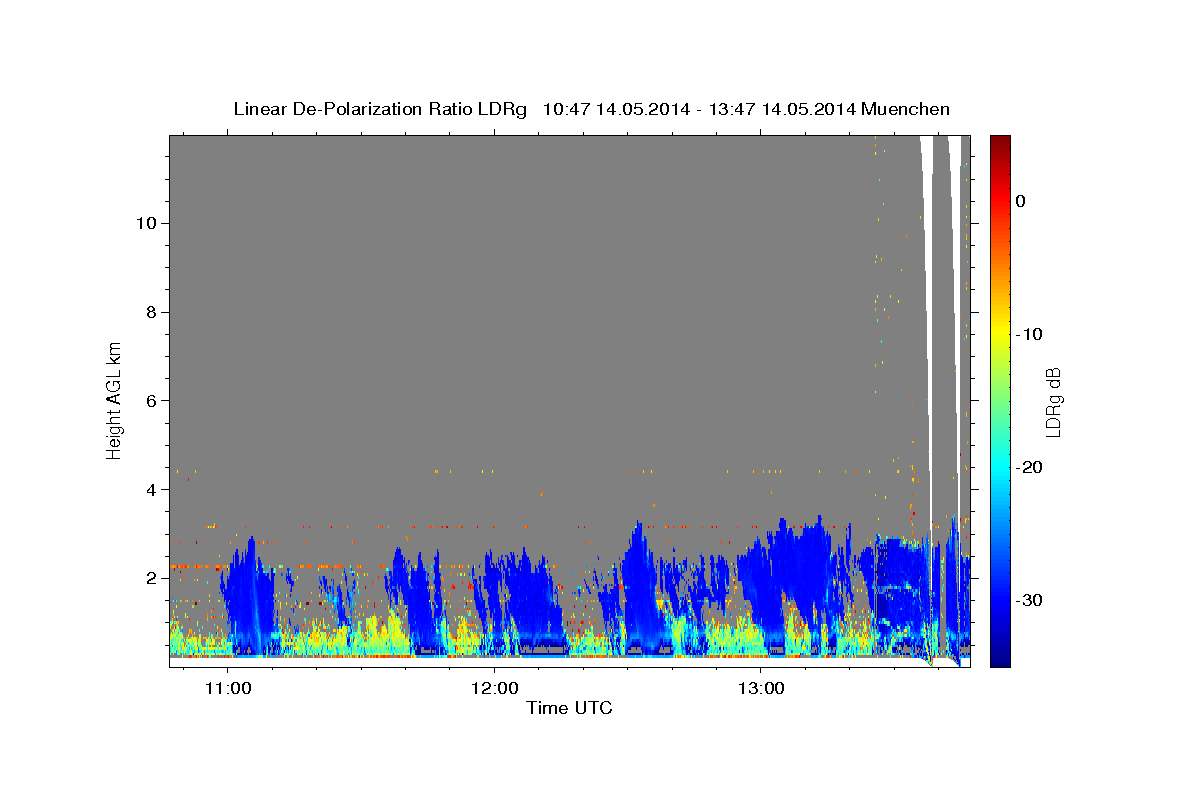This screenshot has height=800, width=1200.
Task: Click the colorbar tick label '-20'
Action: point(1028,467)
